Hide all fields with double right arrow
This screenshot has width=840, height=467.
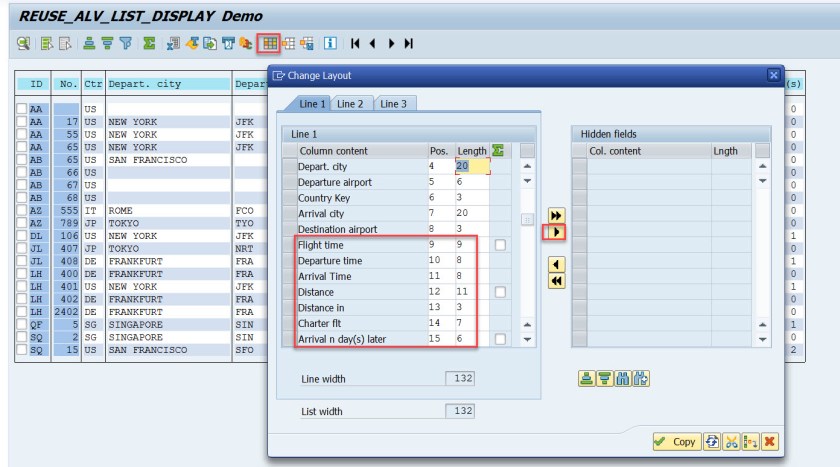pos(556,215)
